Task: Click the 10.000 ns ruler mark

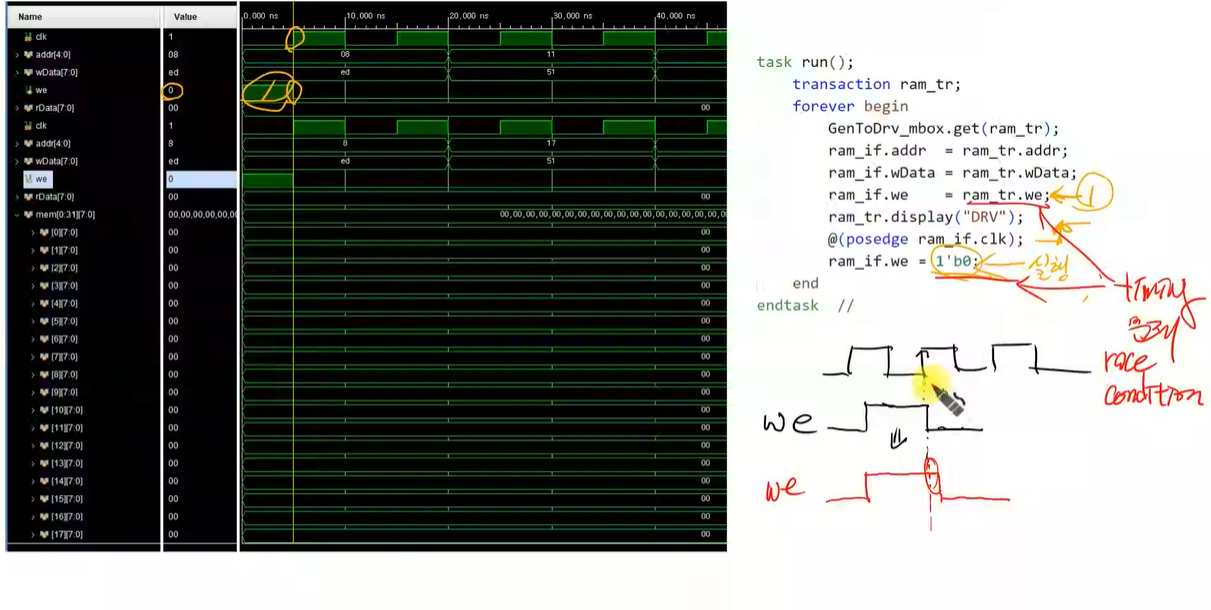Action: click(366, 16)
